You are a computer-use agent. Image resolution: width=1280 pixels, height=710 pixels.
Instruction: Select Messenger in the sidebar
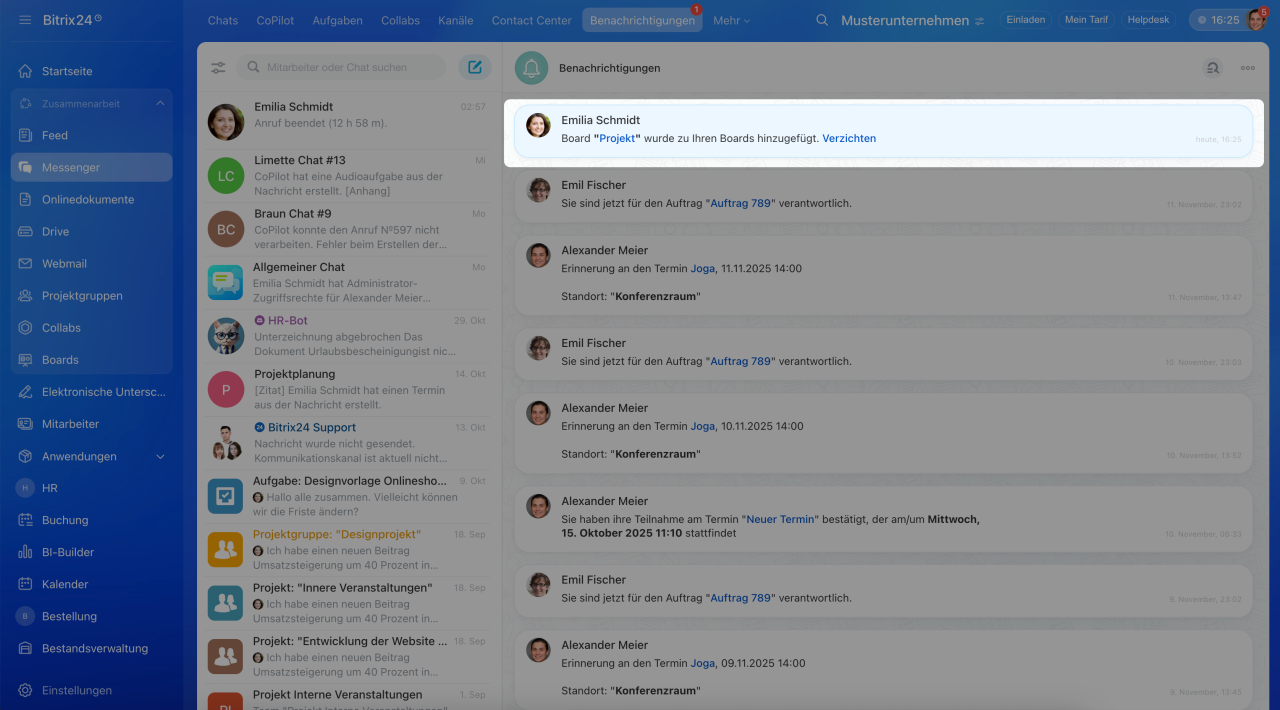point(91,168)
